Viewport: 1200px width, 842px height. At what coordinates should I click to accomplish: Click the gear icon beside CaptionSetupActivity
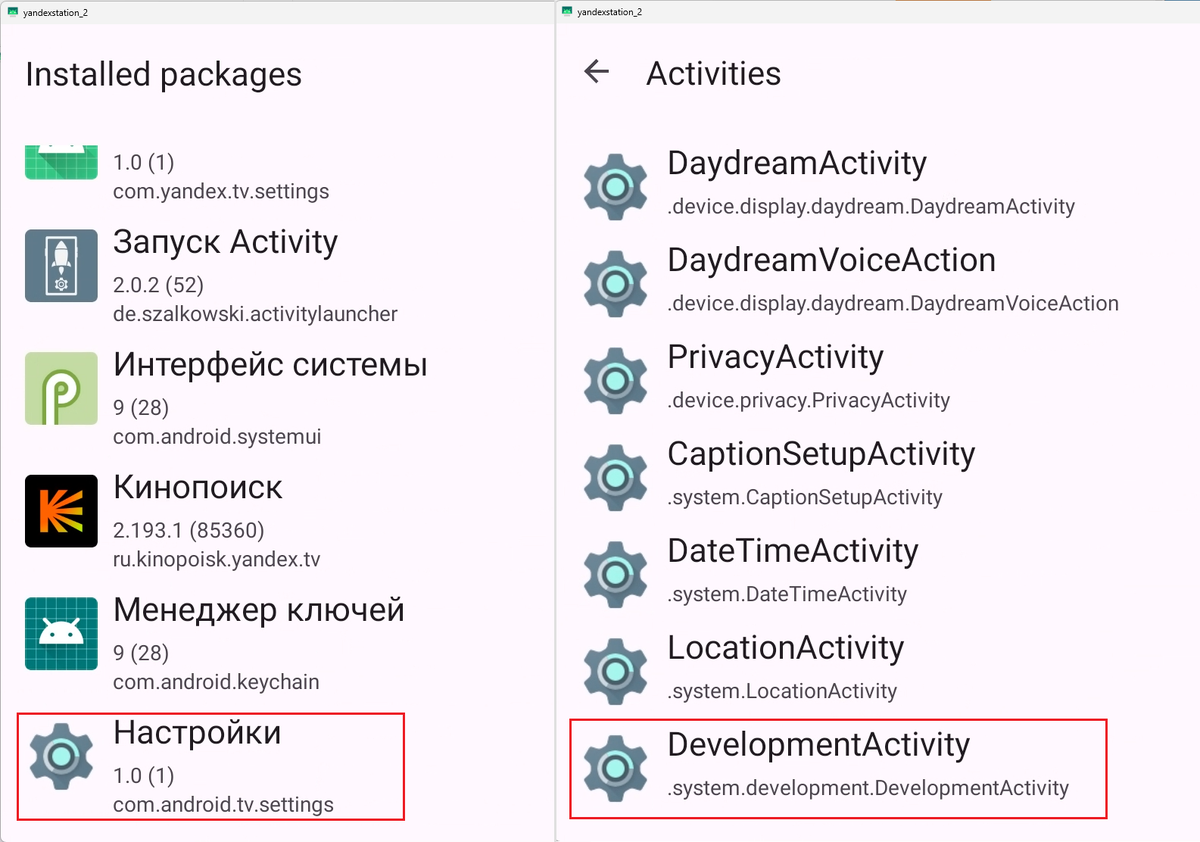pyautogui.click(x=616, y=476)
